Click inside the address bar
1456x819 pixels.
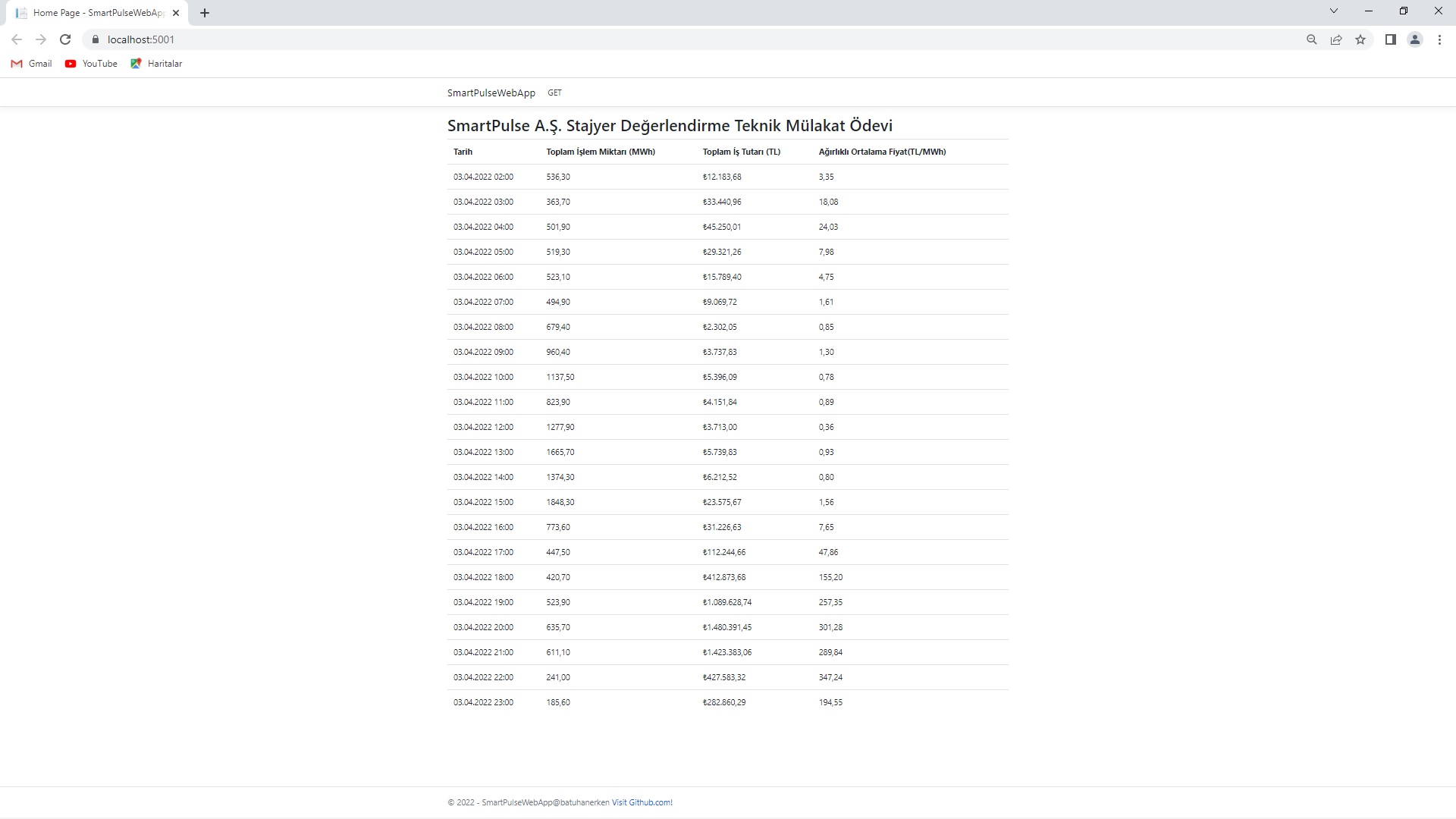pyautogui.click(x=303, y=39)
